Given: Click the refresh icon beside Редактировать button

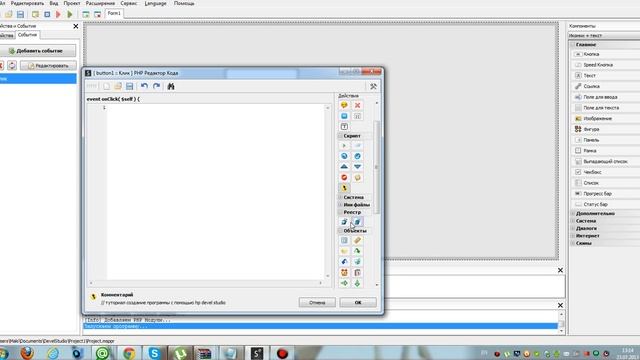Looking at the screenshot, I should [x=12, y=65].
